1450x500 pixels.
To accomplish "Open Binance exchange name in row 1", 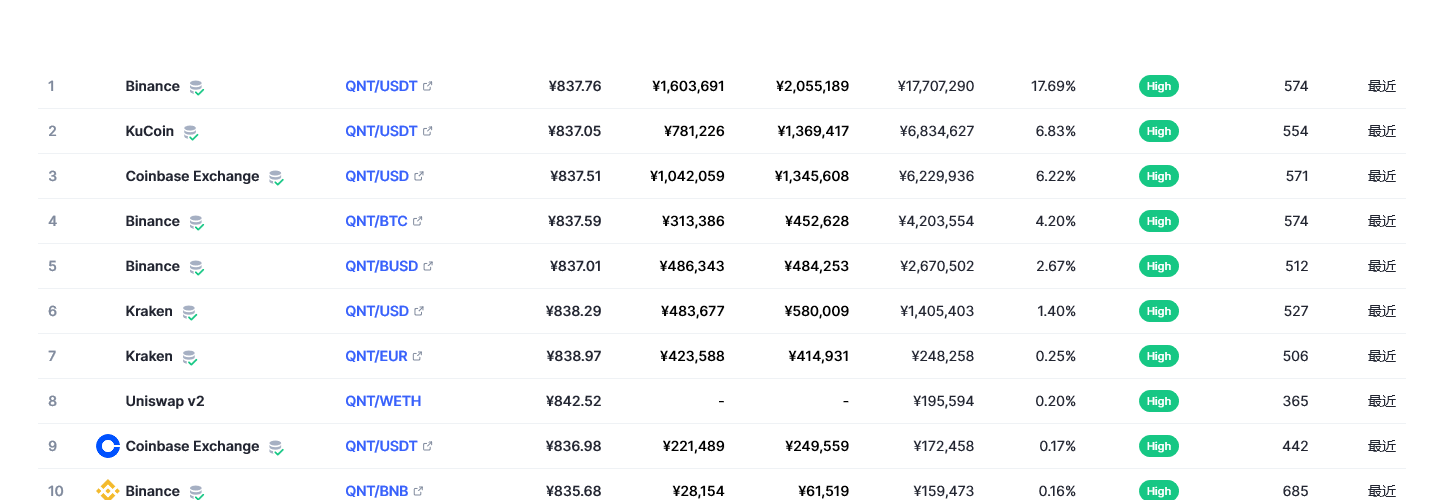I will click(153, 86).
